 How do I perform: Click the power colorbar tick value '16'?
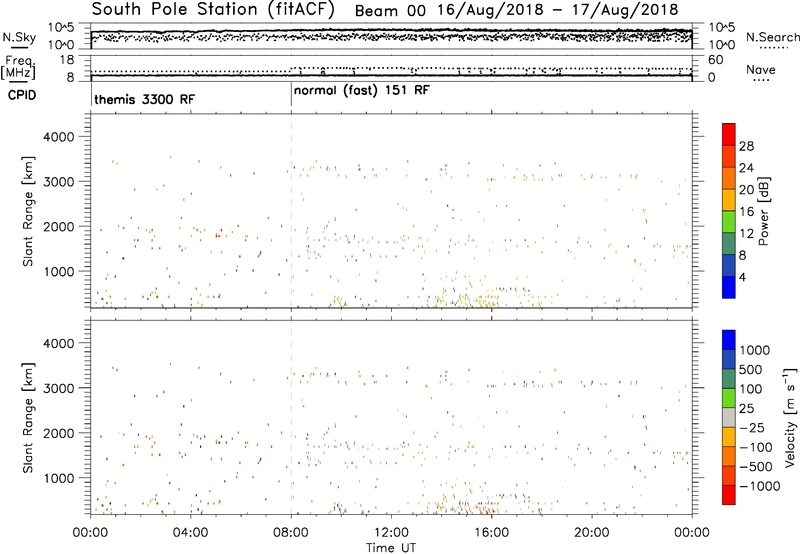746,212
